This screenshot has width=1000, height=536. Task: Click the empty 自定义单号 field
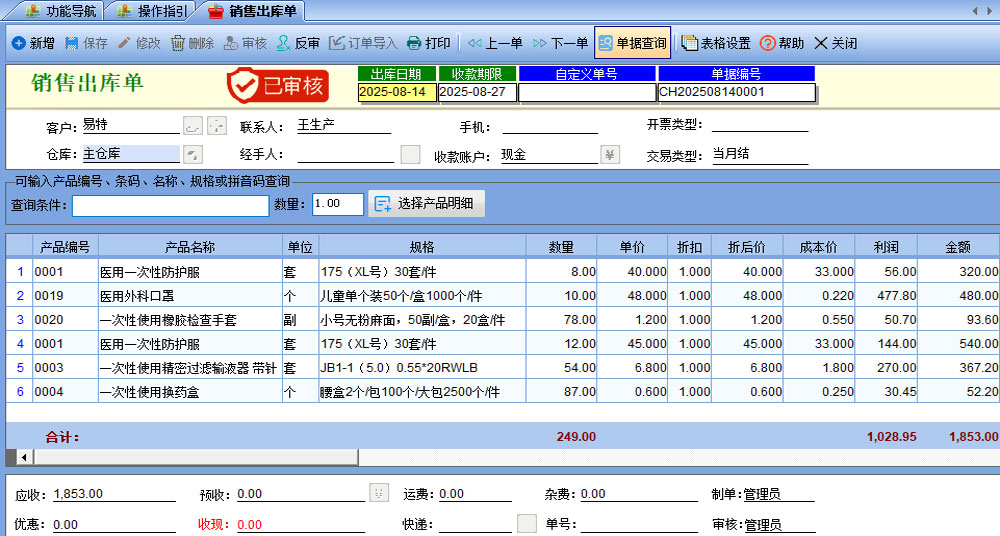(587, 92)
